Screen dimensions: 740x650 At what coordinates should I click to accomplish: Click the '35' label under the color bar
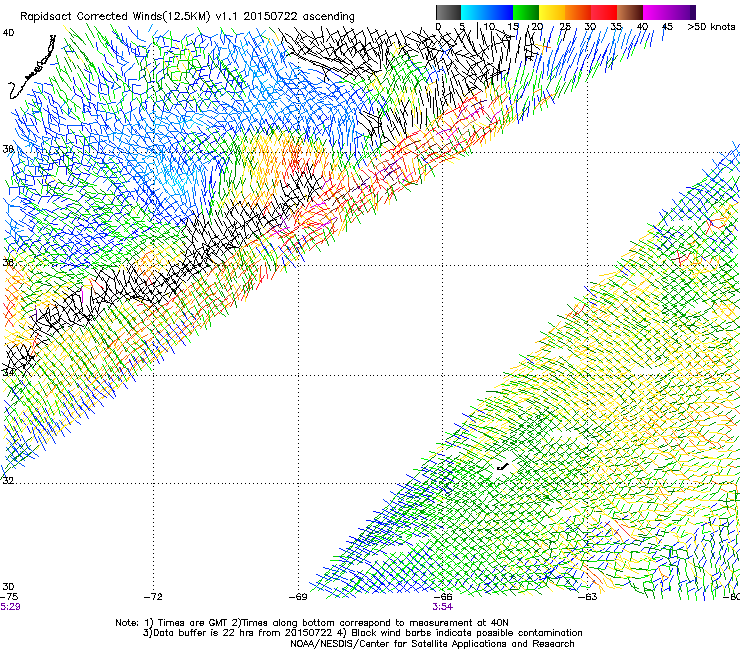point(616,27)
